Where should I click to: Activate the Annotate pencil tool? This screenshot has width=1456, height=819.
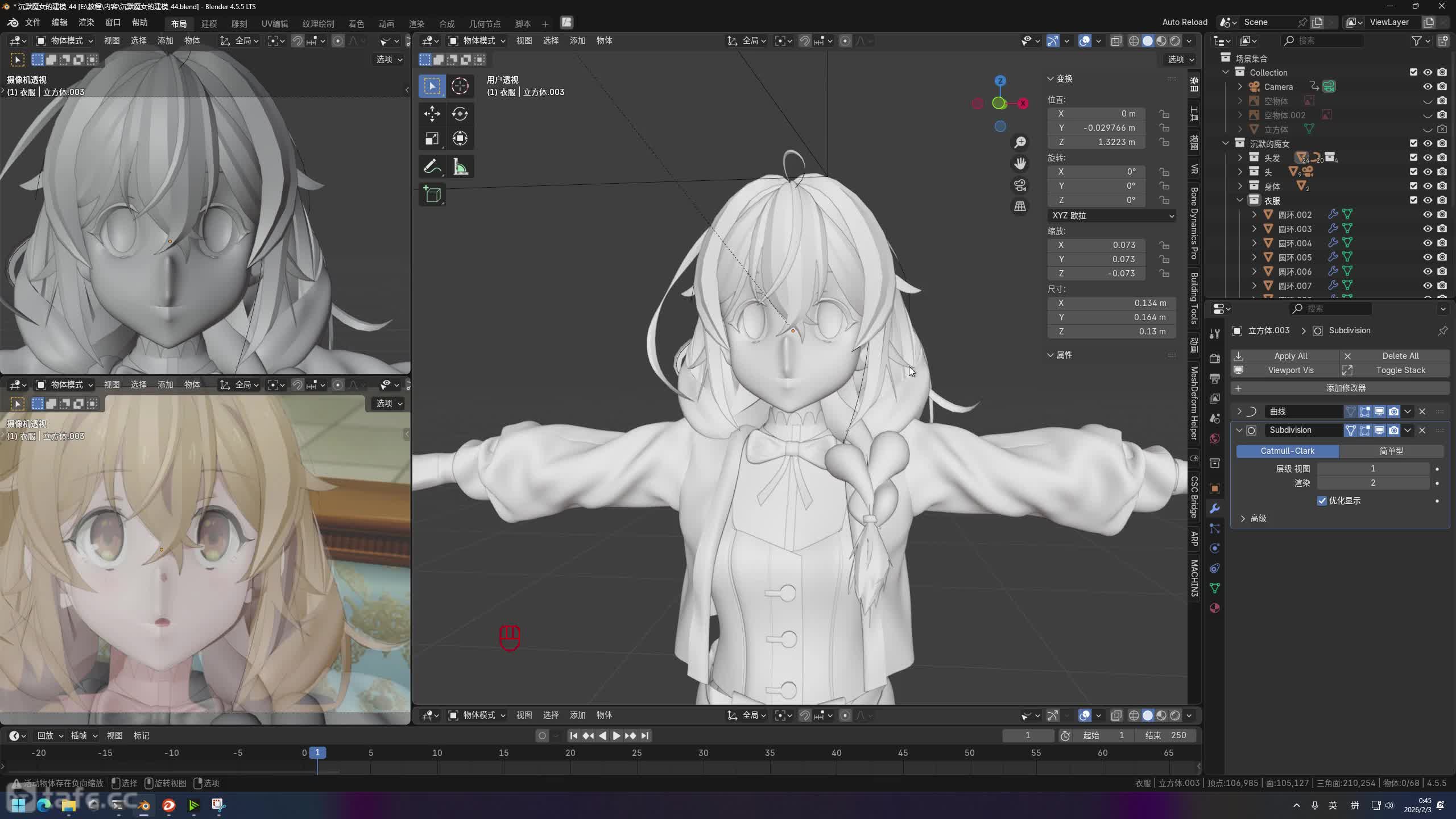tap(432, 167)
